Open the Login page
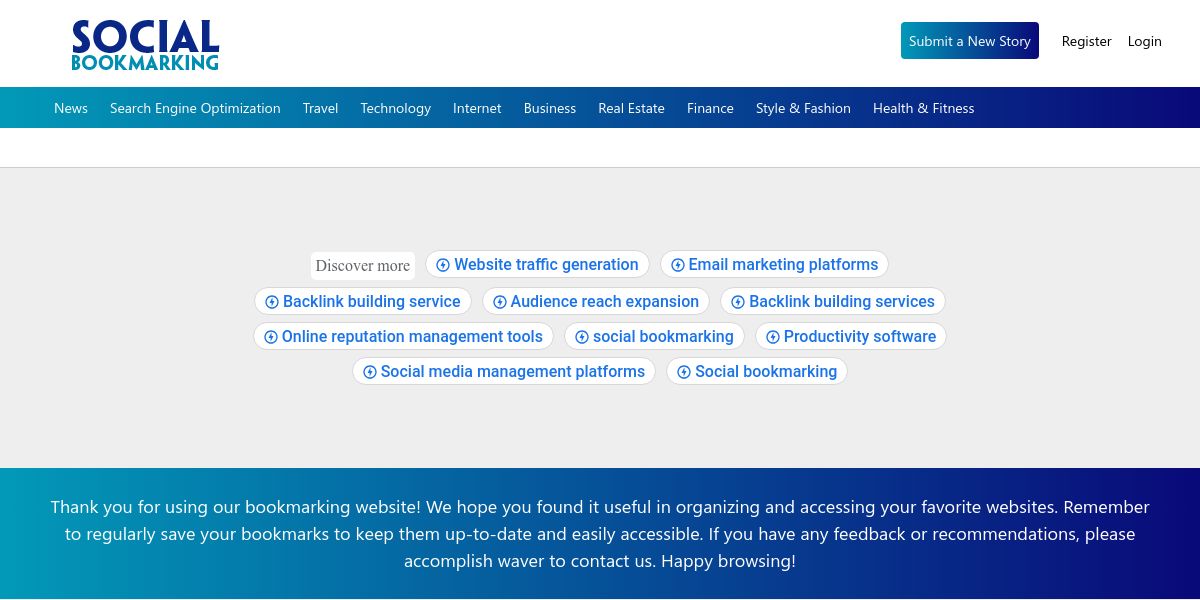1200x600 pixels. (x=1144, y=41)
